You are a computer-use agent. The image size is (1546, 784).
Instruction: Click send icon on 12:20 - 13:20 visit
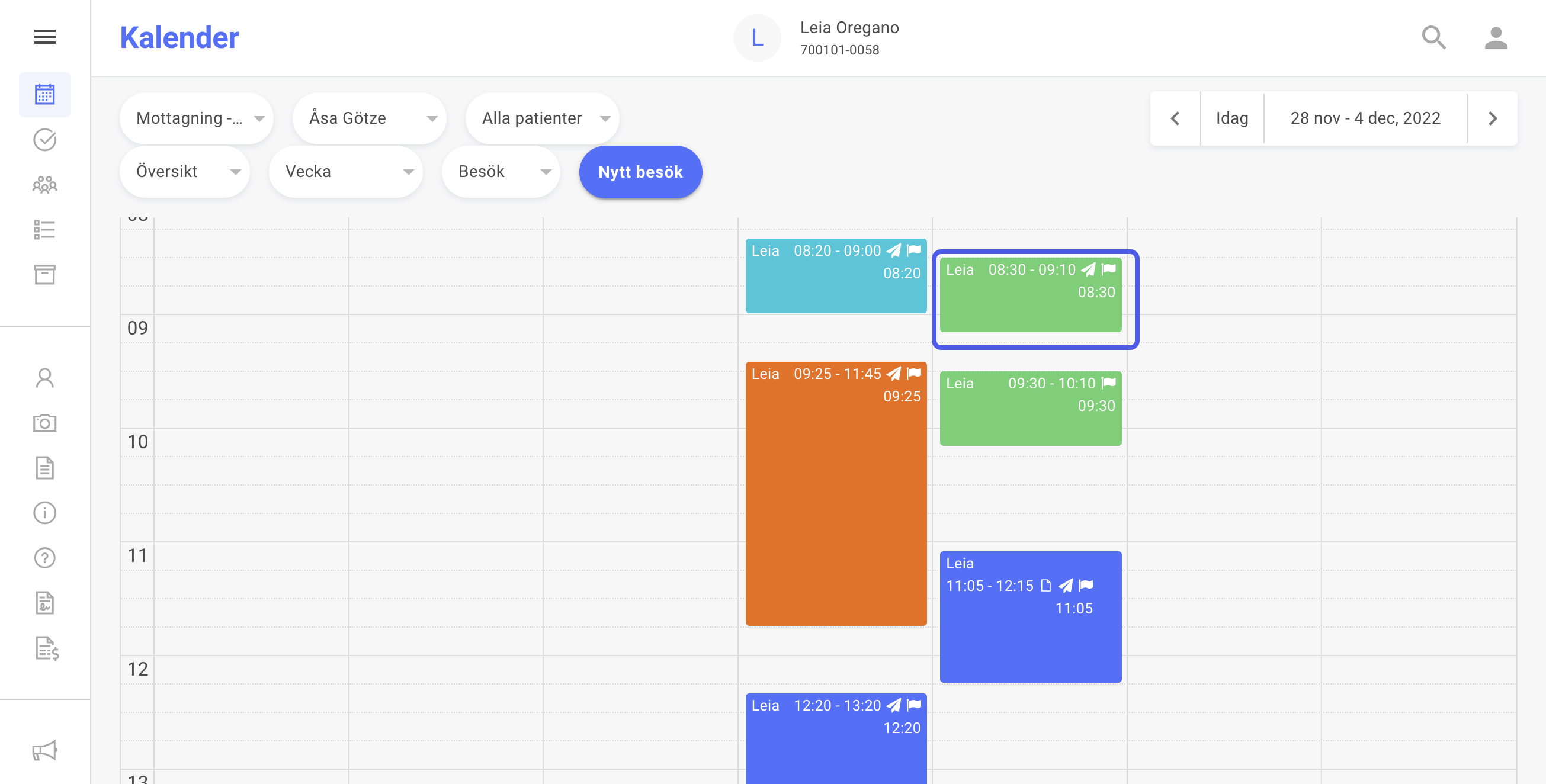(x=894, y=705)
